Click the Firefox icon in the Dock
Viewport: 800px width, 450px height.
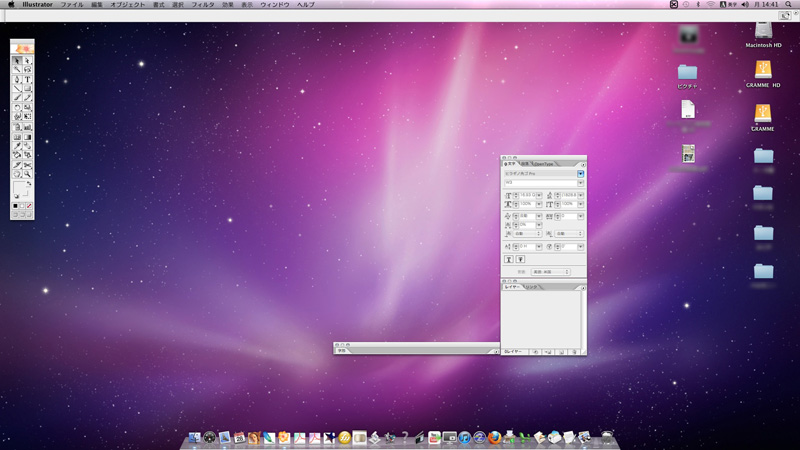pyautogui.click(x=495, y=438)
